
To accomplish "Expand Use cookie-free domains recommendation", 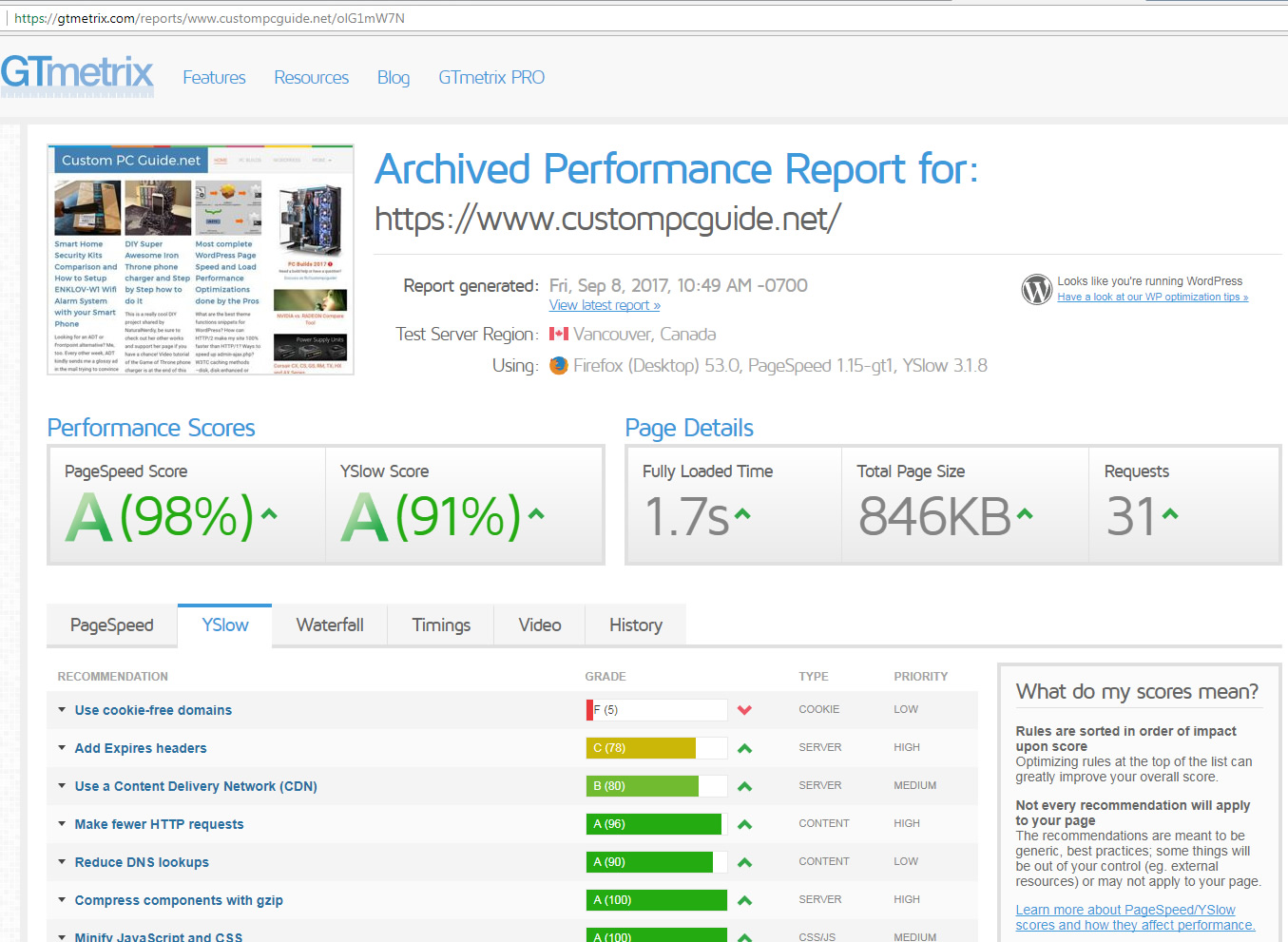I will click(62, 709).
